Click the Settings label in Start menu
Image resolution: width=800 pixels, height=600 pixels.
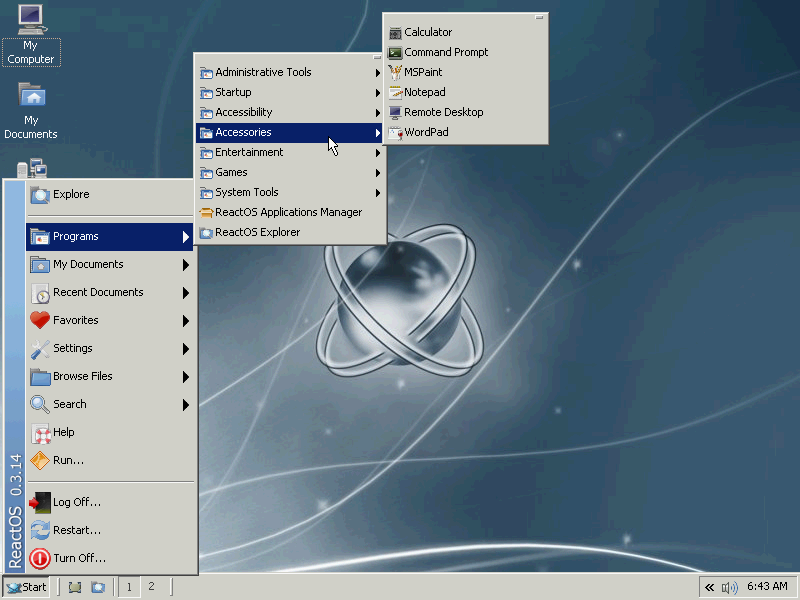(x=73, y=348)
